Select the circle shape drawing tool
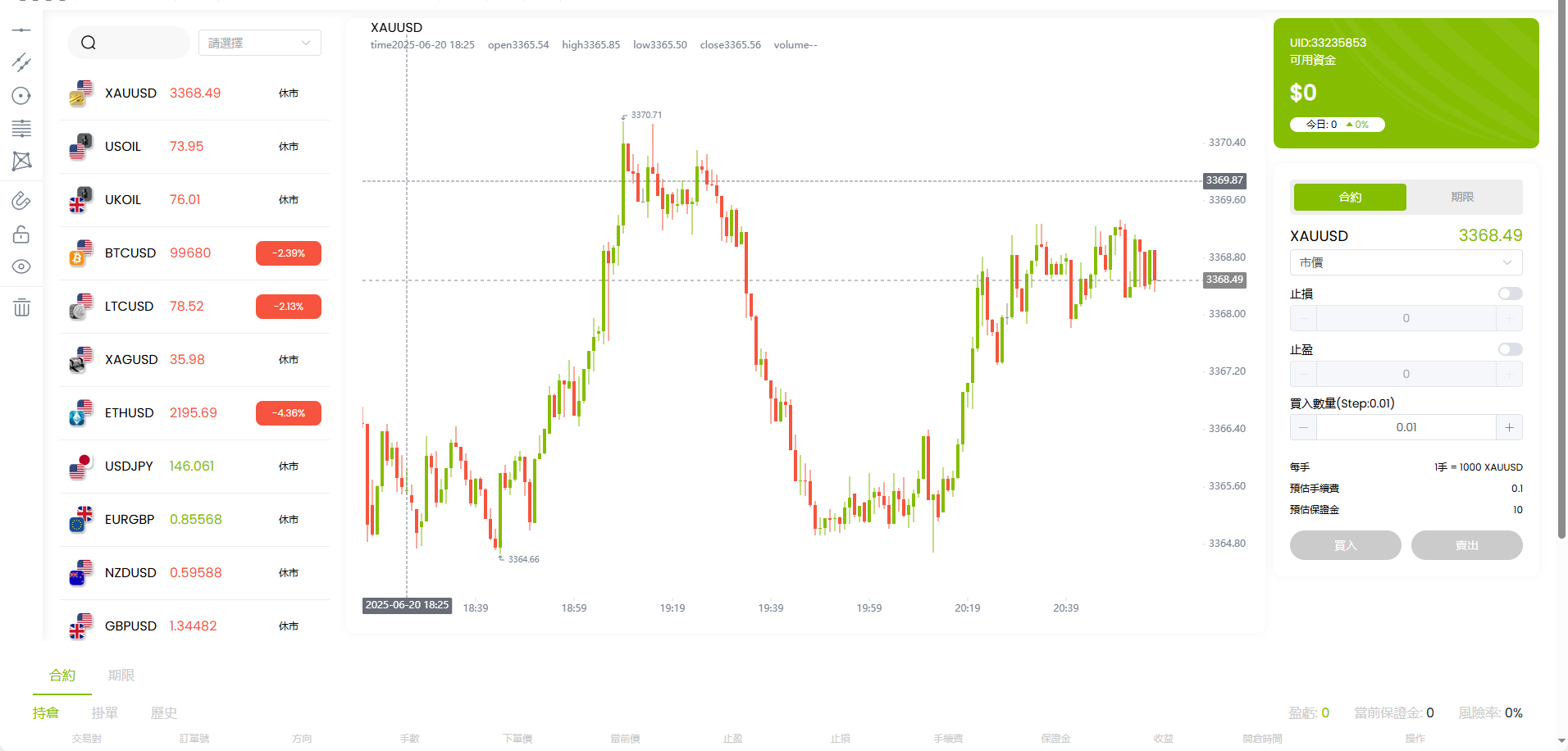1568x751 pixels. click(21, 96)
